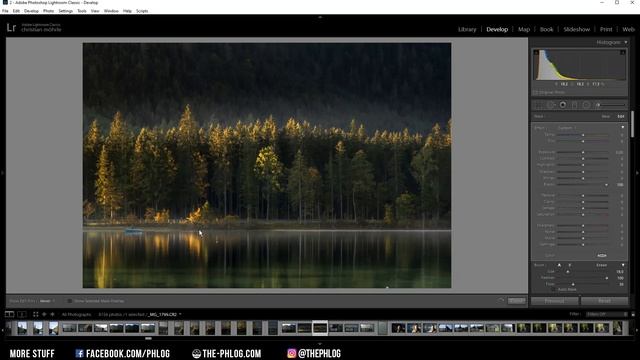Click the Exposure slider handle

(583, 152)
